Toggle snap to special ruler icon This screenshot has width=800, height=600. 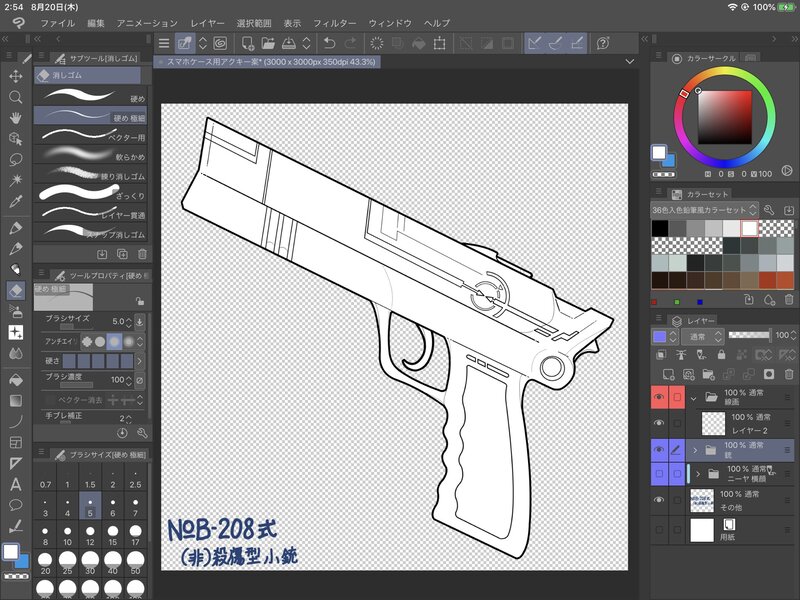(x=556, y=43)
